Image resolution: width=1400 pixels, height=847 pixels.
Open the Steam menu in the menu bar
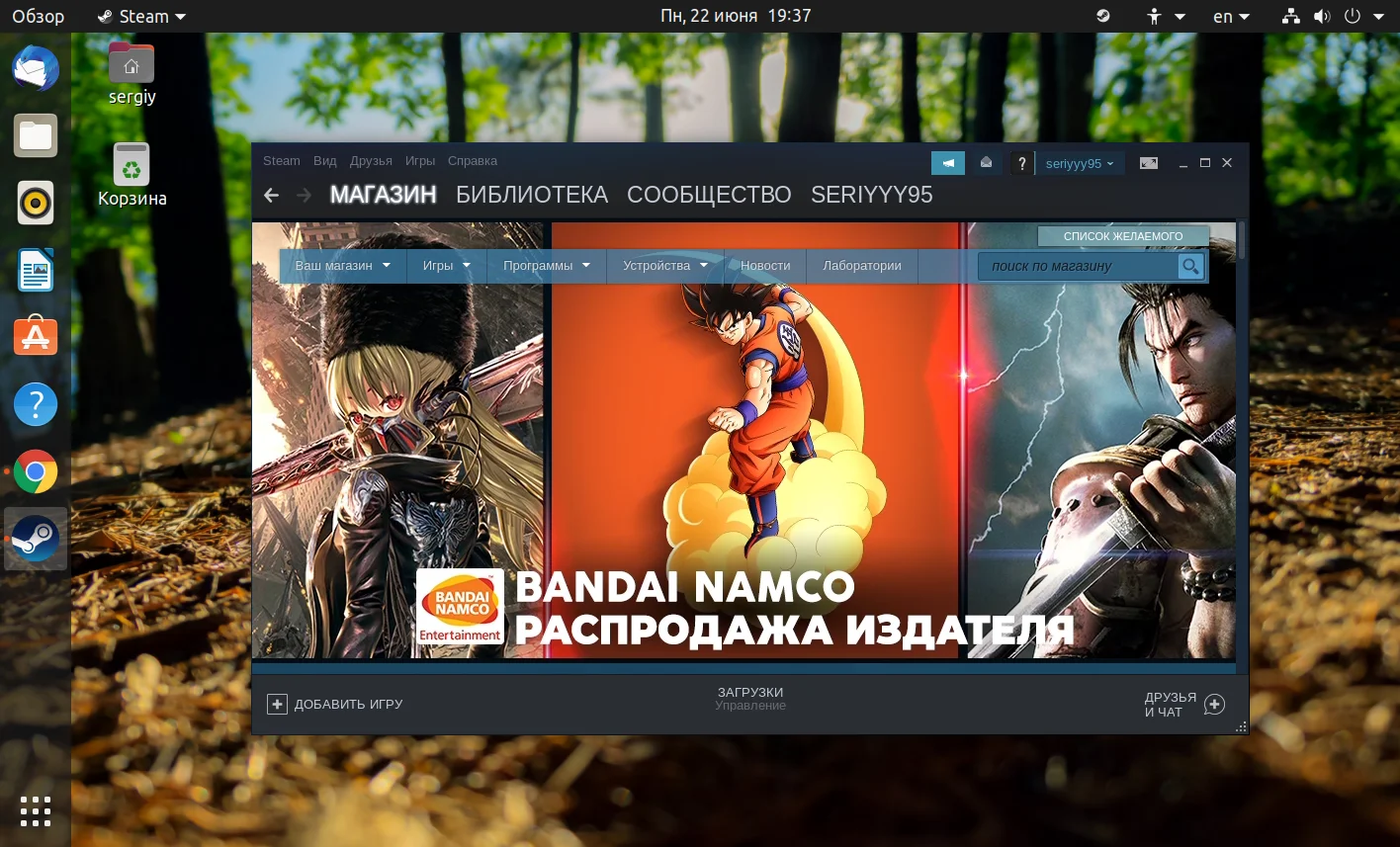(x=282, y=161)
